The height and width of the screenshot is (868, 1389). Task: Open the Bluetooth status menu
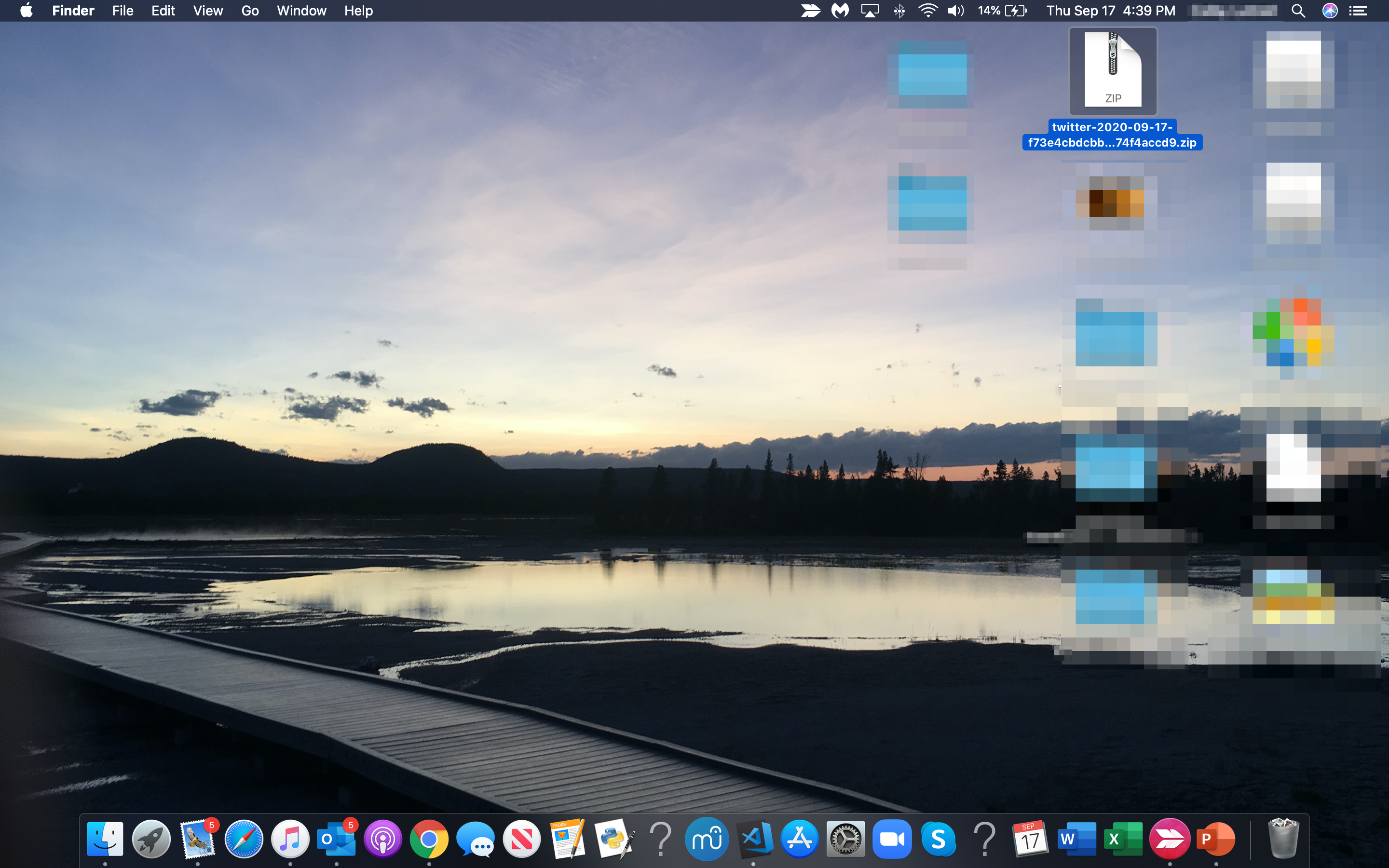click(x=899, y=11)
